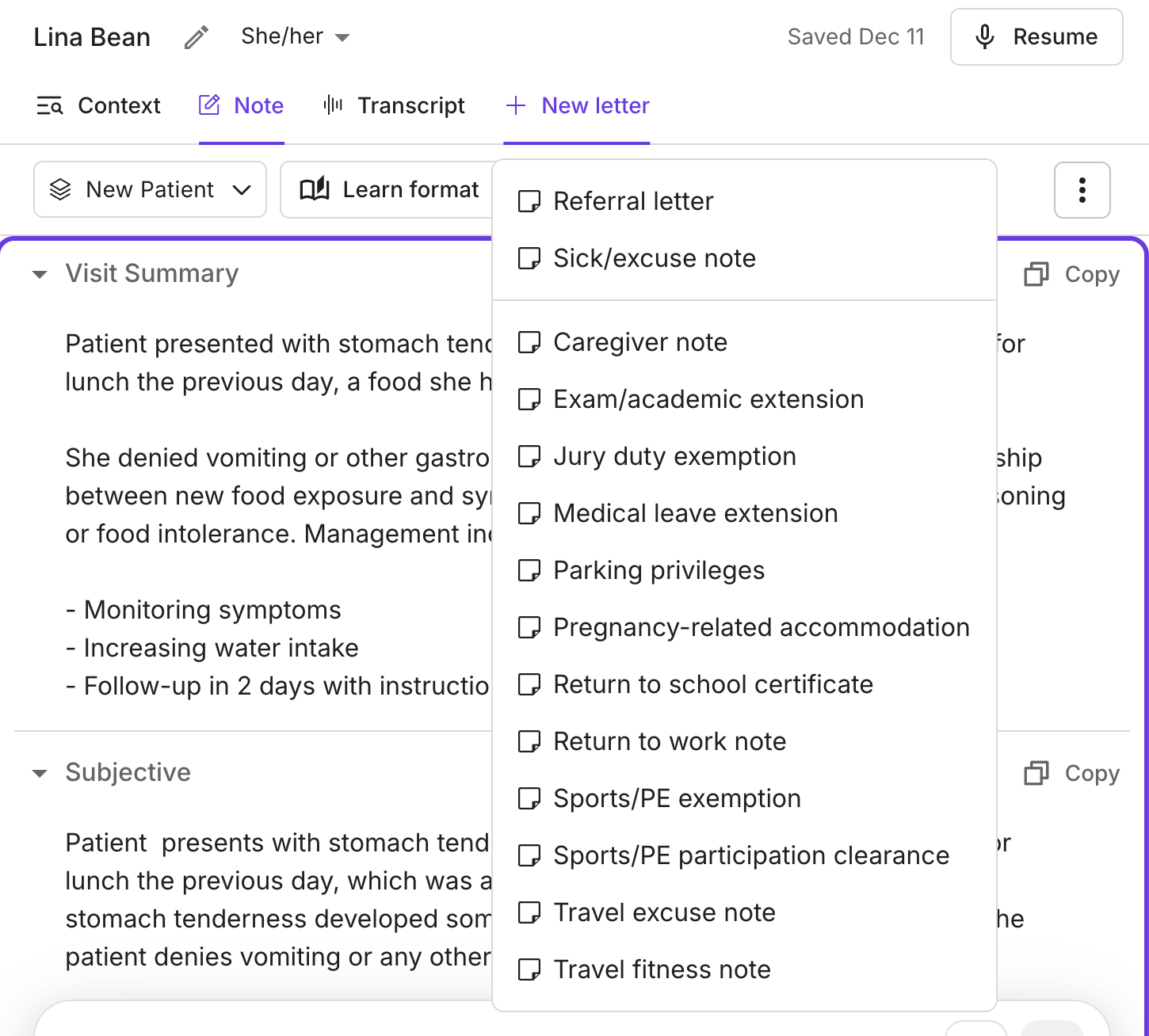The width and height of the screenshot is (1149, 1036).
Task: Click the layers icon on New Patient button
Action: tap(61, 189)
